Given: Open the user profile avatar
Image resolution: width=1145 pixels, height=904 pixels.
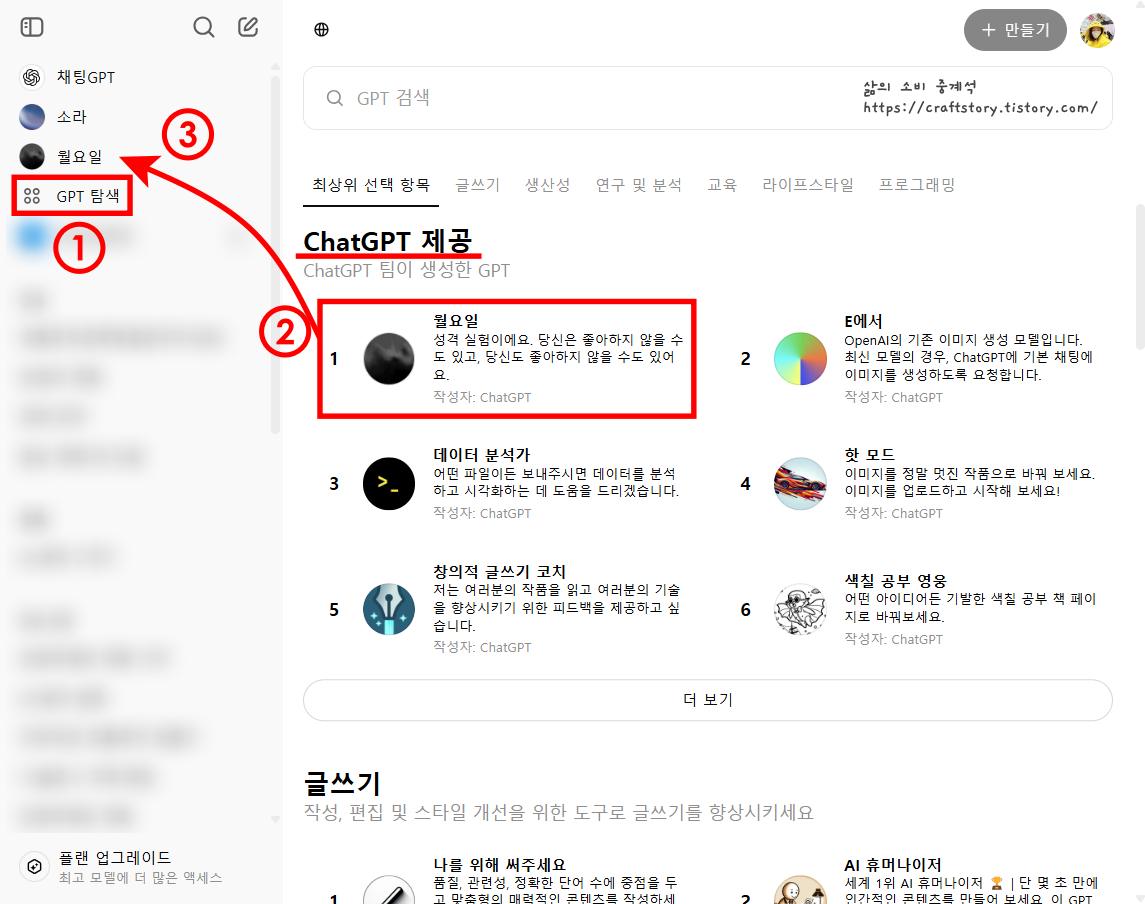Looking at the screenshot, I should pos(1097,31).
